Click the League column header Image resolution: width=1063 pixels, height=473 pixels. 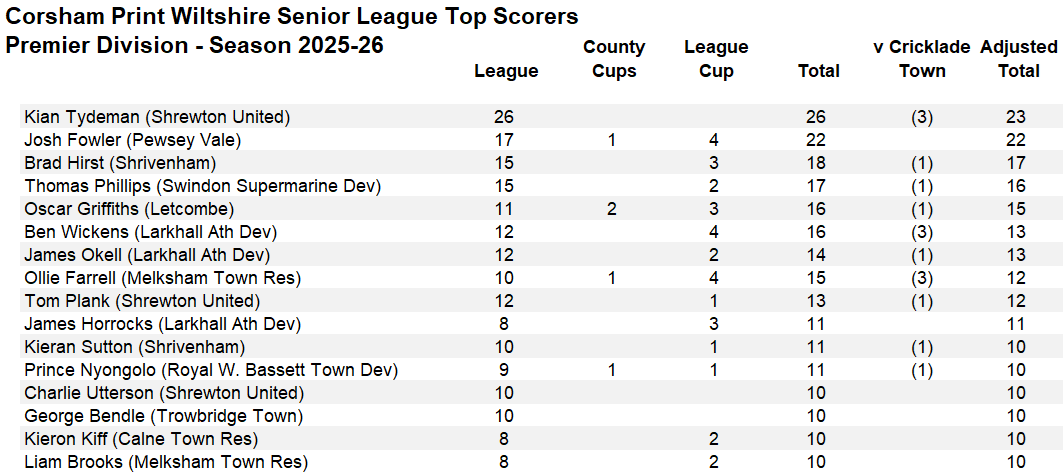(x=505, y=71)
